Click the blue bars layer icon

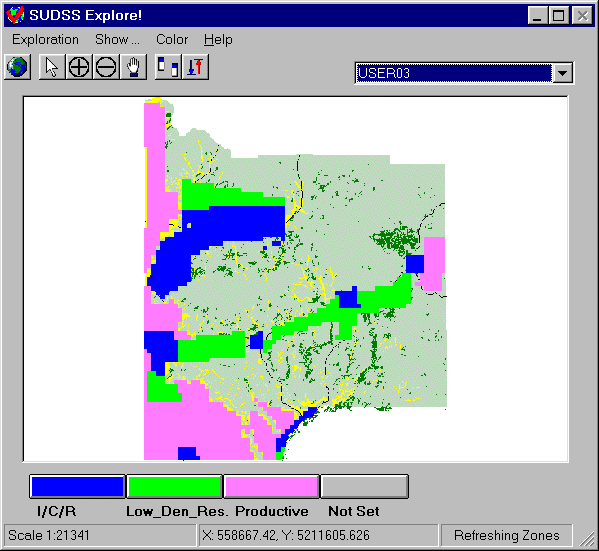[x=168, y=67]
